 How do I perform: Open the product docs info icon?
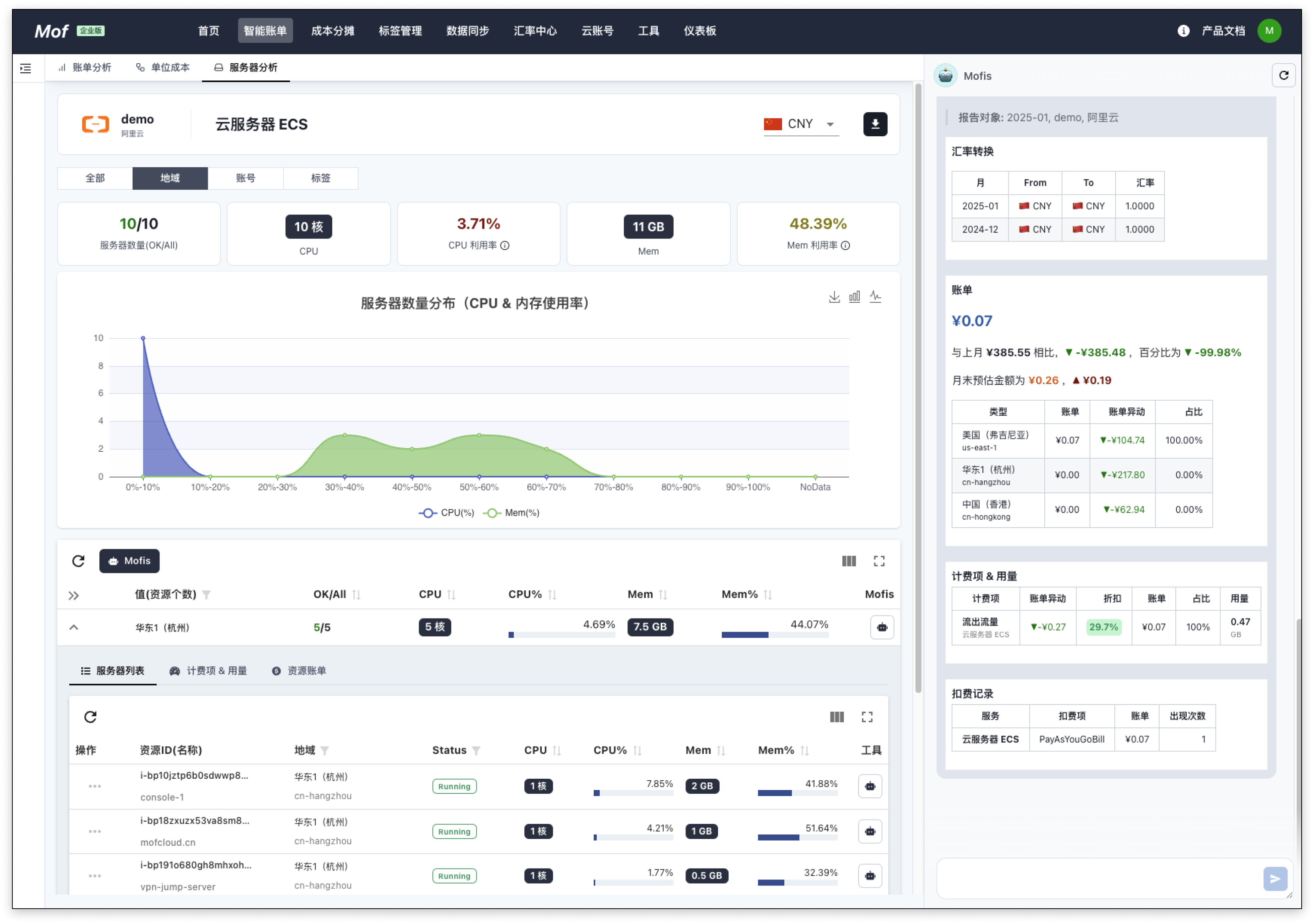1183,31
